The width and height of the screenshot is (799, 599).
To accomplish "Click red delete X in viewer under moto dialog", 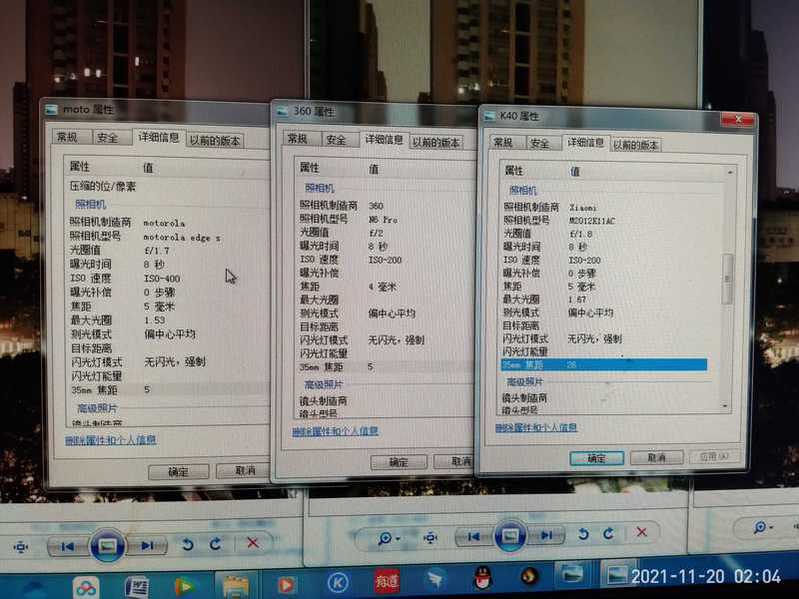I will pos(253,543).
